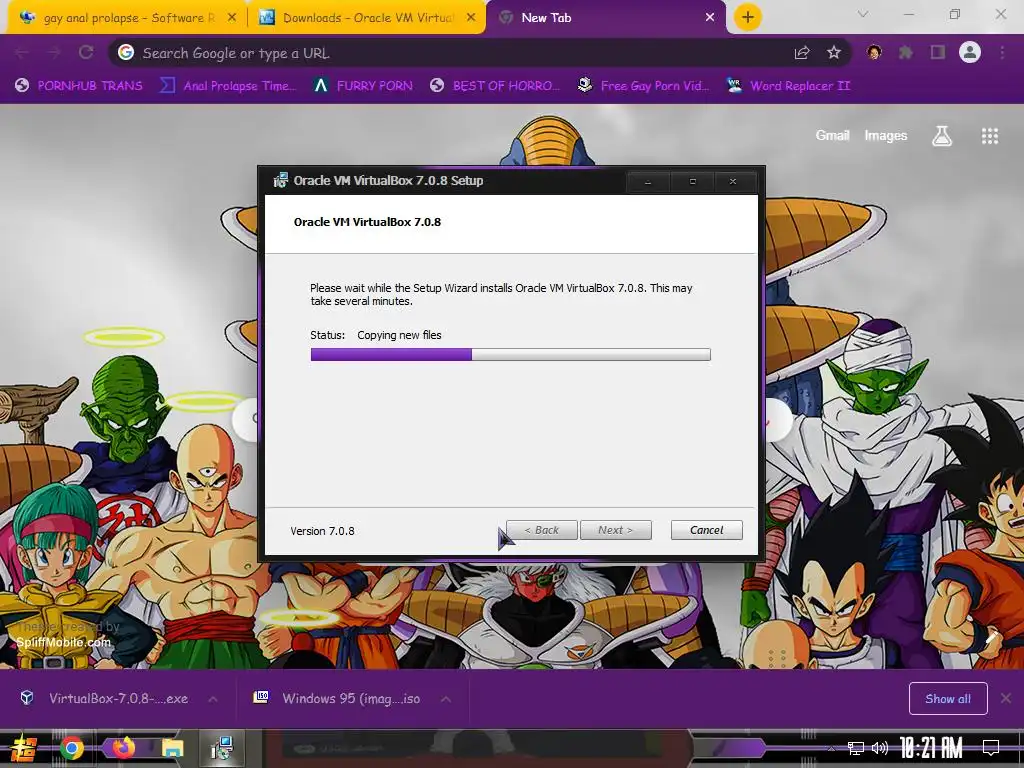The height and width of the screenshot is (768, 1024).
Task: Click the SpliffMobile.com theme credit text
Action: point(63,642)
